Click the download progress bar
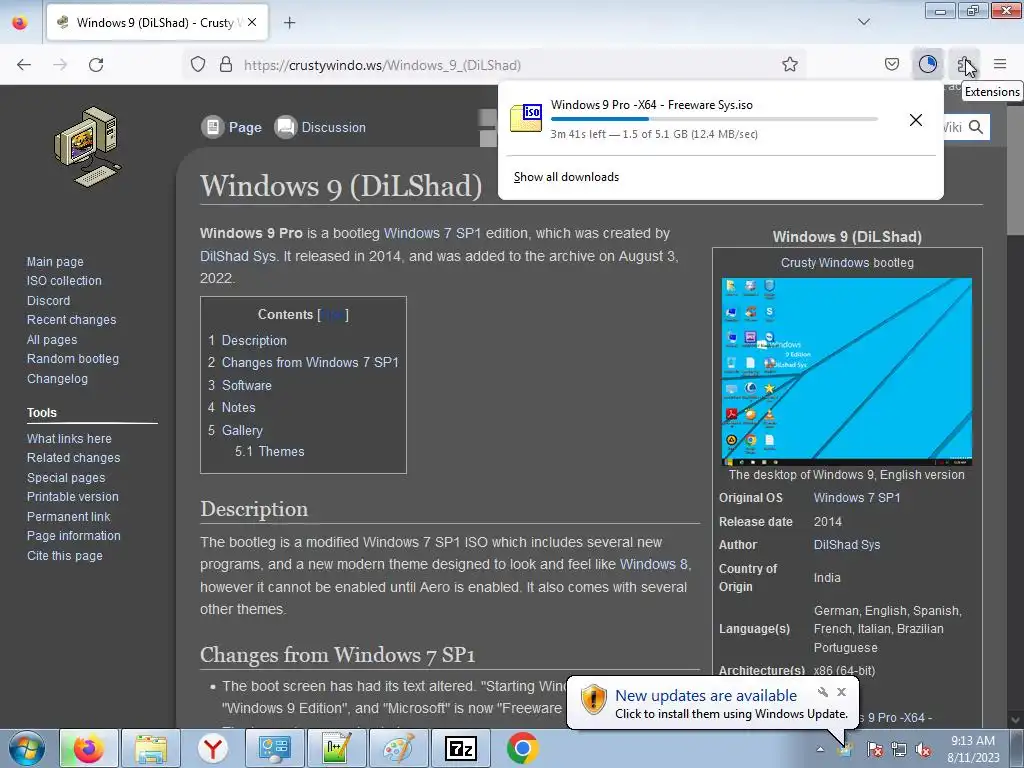This screenshot has height=768, width=1024. [x=714, y=119]
